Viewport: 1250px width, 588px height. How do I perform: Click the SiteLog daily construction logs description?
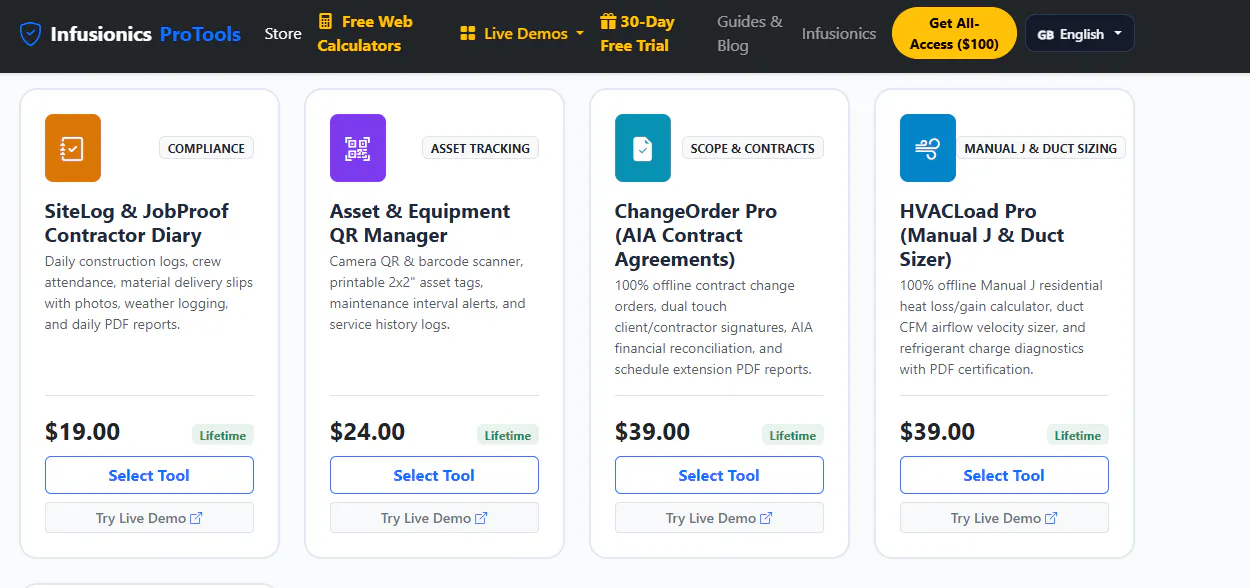(x=149, y=293)
